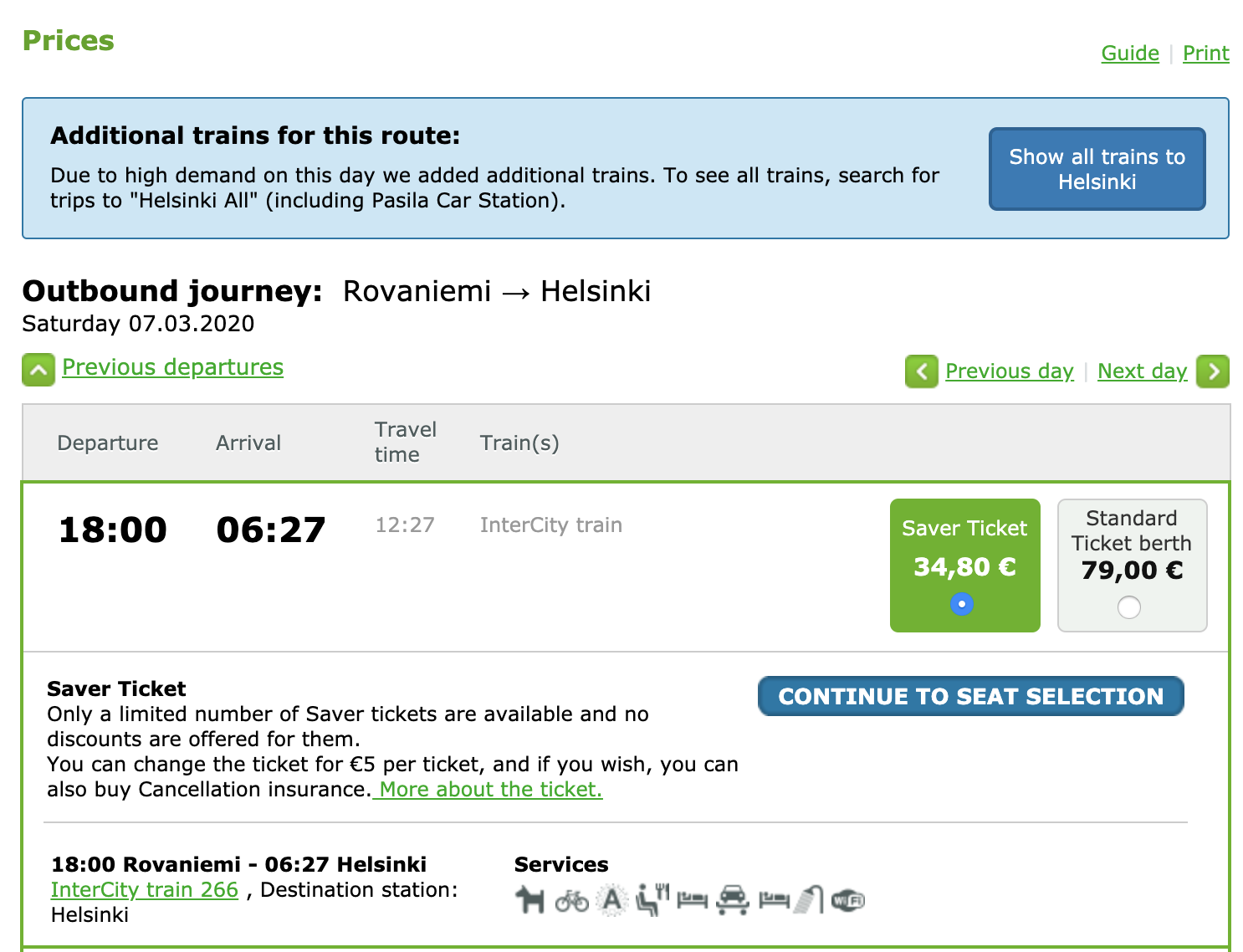Click the pet-friendly dog service icon

point(529,900)
